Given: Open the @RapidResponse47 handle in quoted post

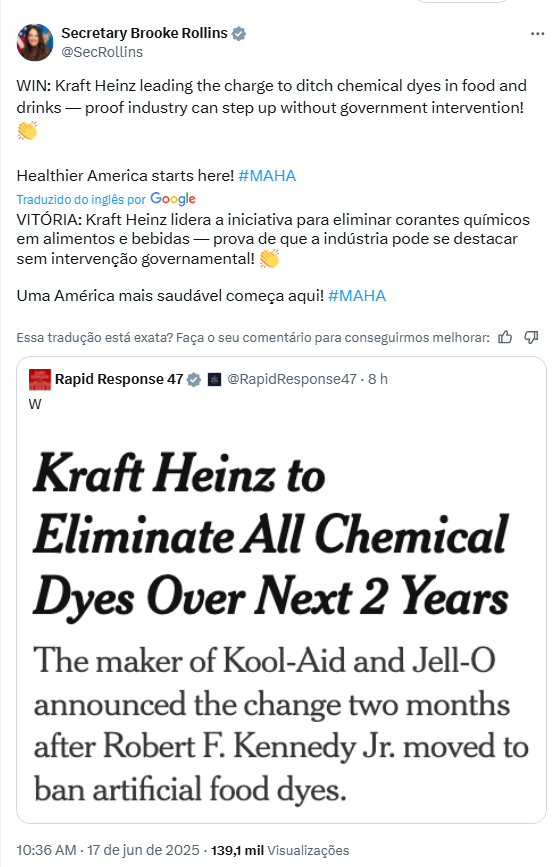Looking at the screenshot, I should click(292, 379).
